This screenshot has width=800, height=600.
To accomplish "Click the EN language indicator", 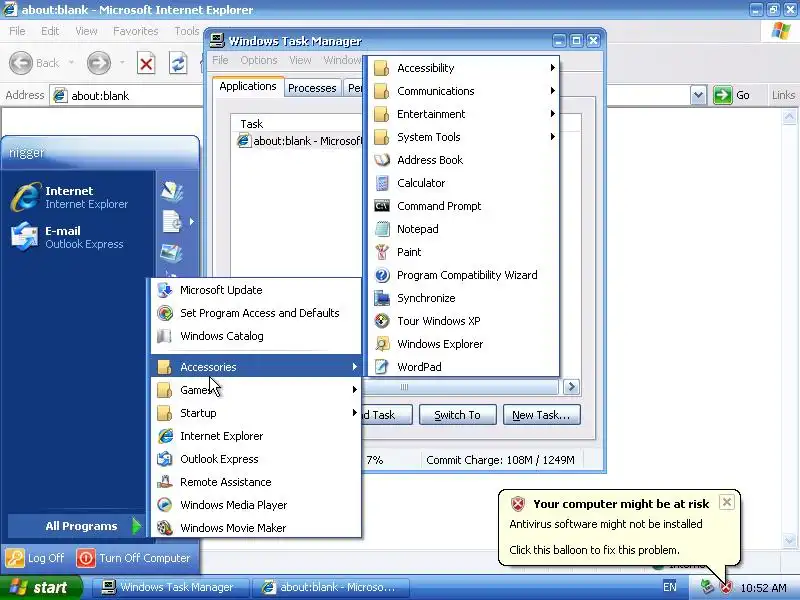I will point(669,587).
